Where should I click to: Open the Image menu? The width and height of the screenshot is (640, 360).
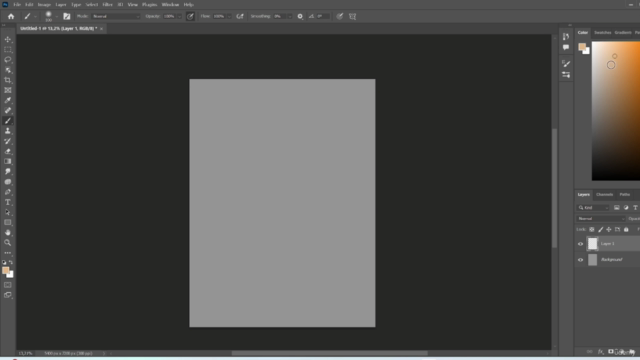(x=44, y=4)
